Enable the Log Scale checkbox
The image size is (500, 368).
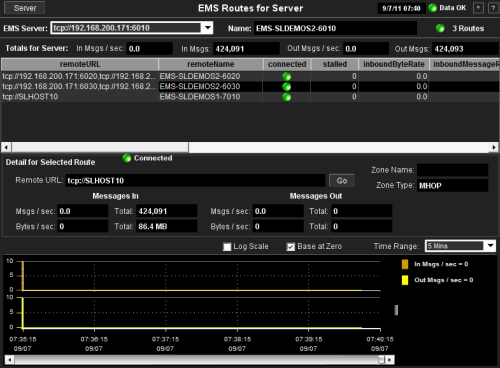tap(227, 247)
